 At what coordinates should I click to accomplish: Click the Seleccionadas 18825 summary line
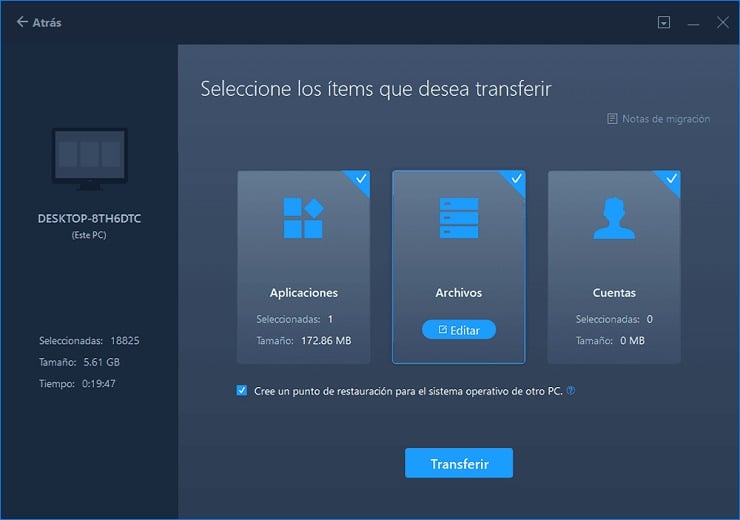point(89,341)
